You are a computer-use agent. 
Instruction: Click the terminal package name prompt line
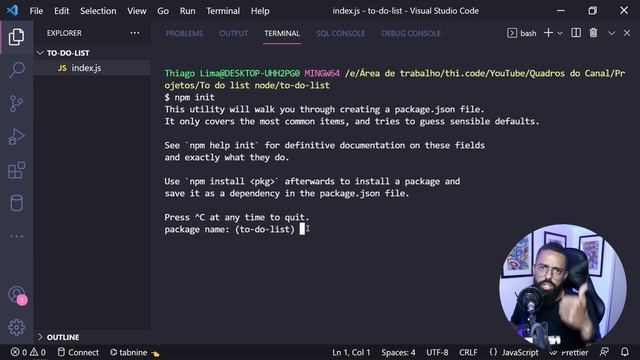click(235, 229)
